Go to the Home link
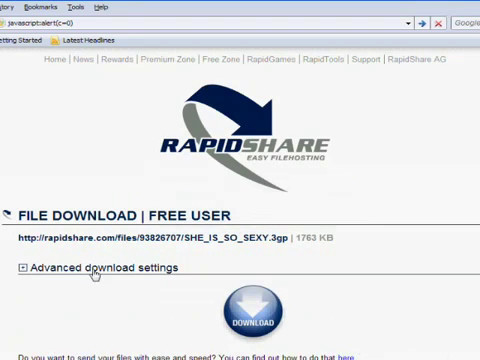 click(55, 59)
